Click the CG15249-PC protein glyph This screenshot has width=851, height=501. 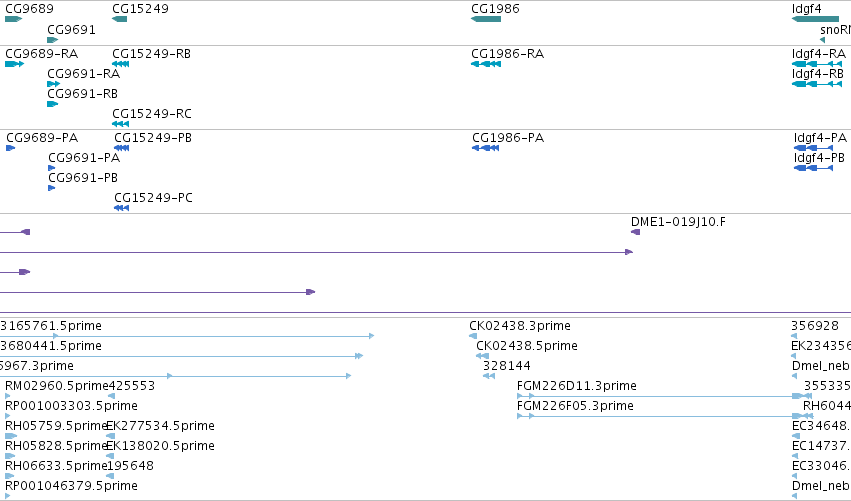[x=122, y=208]
